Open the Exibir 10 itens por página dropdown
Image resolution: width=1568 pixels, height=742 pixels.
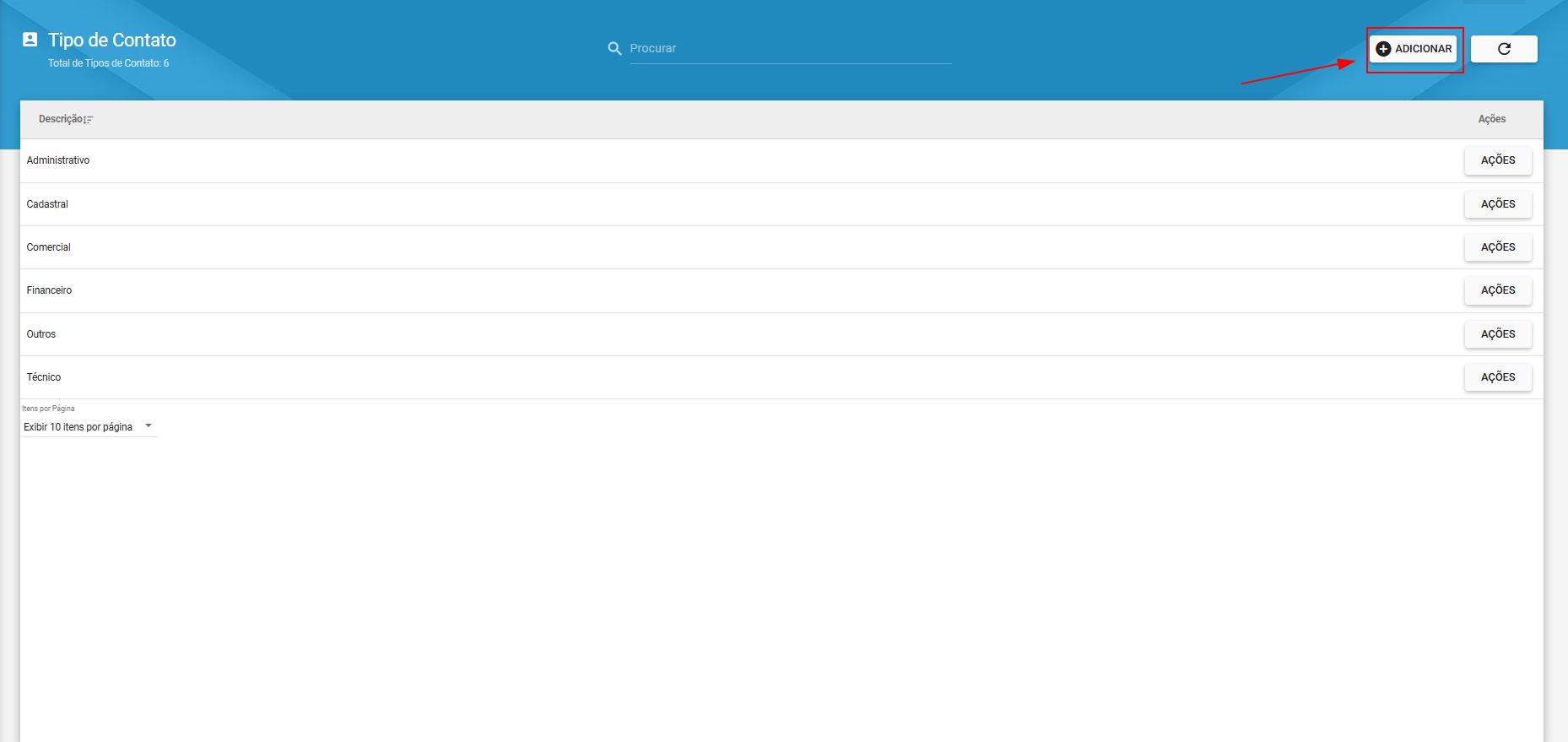[89, 427]
